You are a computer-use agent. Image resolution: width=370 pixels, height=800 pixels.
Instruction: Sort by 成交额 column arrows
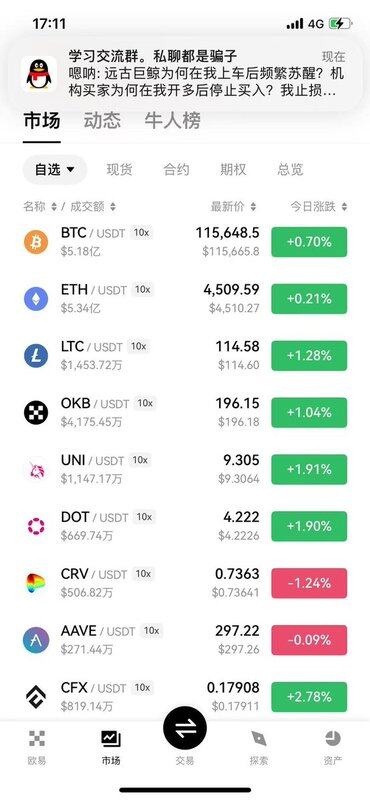tap(113, 207)
